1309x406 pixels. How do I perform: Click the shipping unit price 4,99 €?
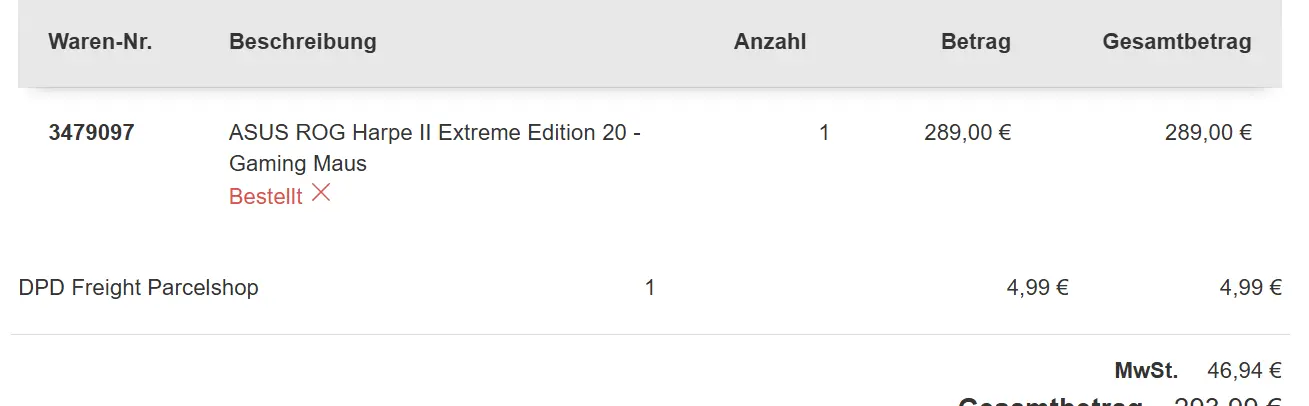[1038, 288]
